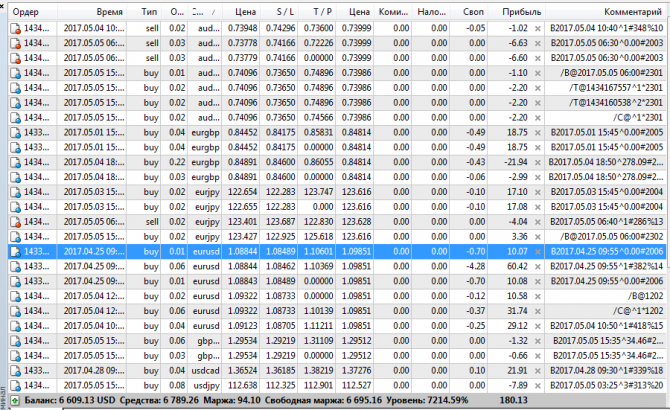Close the order with profit -1.02

(x=538, y=29)
